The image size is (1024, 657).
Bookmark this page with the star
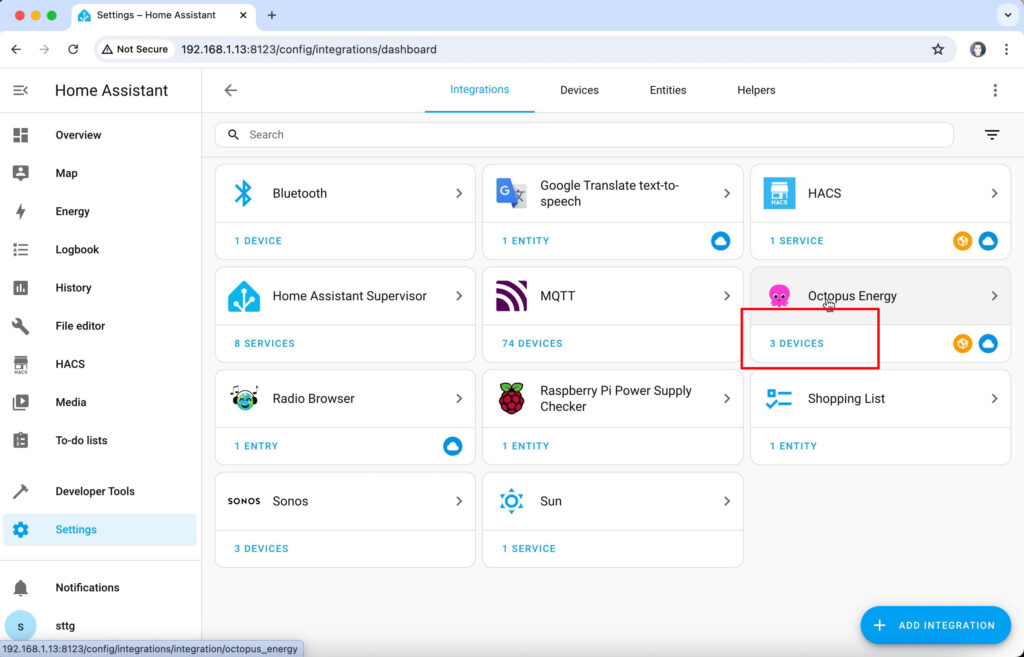tap(938, 50)
